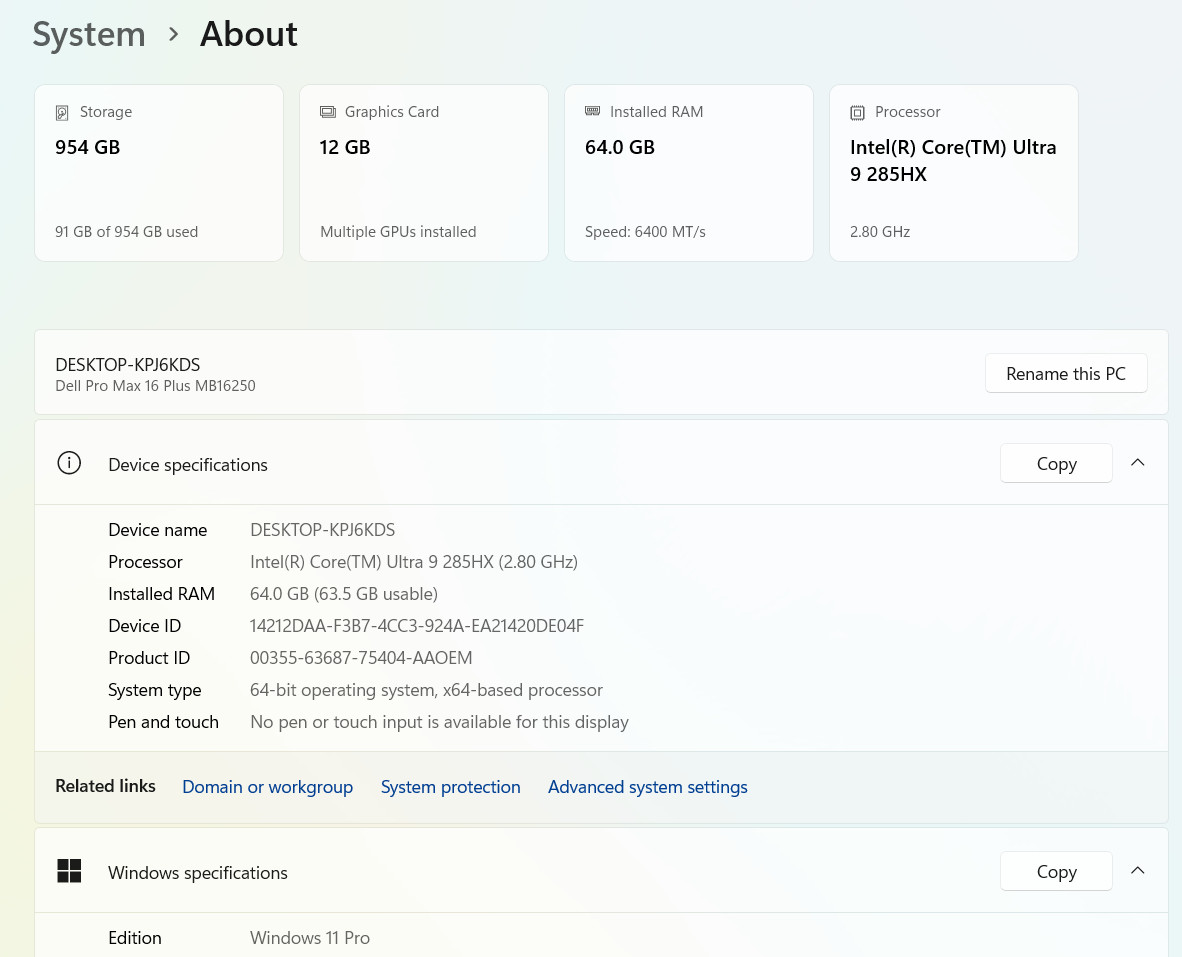
Task: Open the System protection link
Action: tap(451, 787)
